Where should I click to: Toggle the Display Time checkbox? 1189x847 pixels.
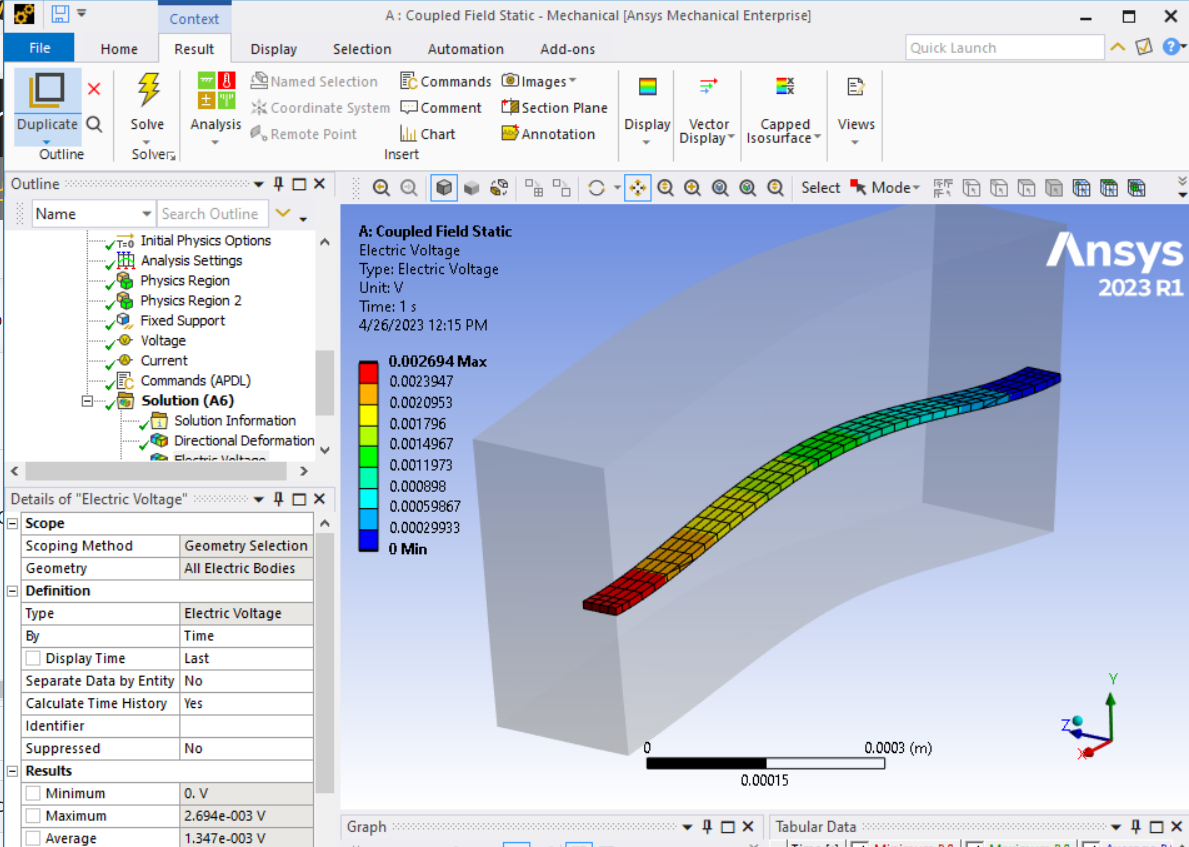[x=33, y=658]
